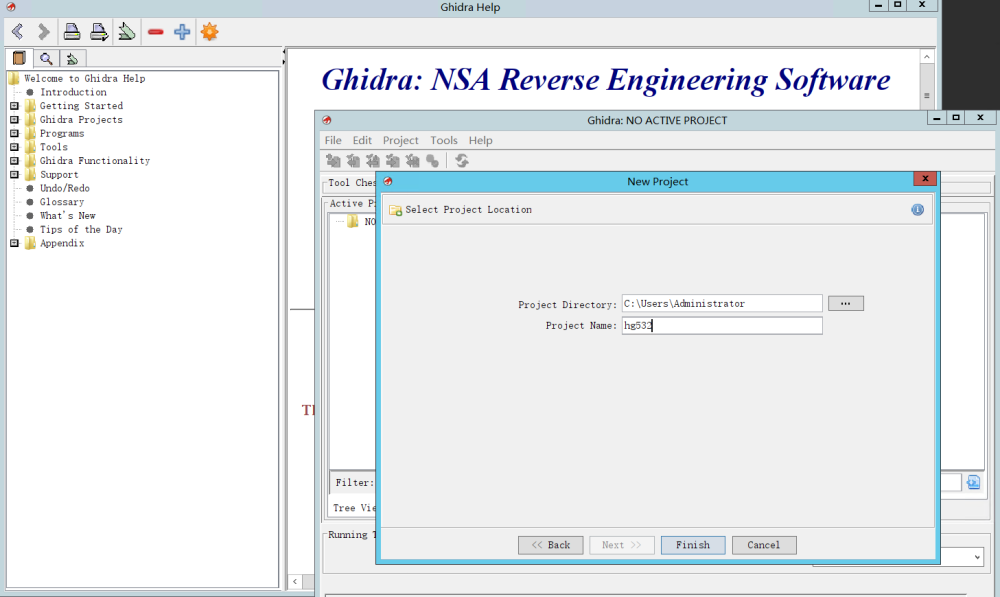Expand the Tools help topic
Image resolution: width=1000 pixels, height=597 pixels.
tap(14, 147)
